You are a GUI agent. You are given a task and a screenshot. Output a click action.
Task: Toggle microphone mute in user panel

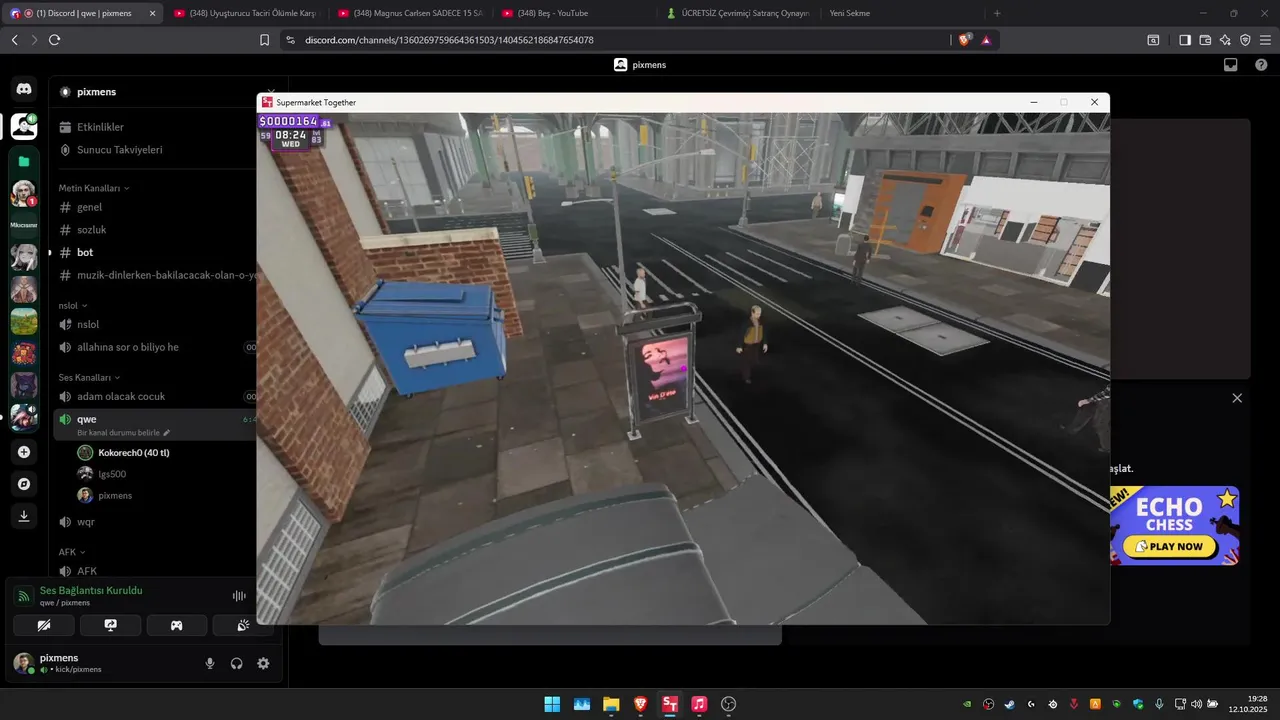pos(210,663)
